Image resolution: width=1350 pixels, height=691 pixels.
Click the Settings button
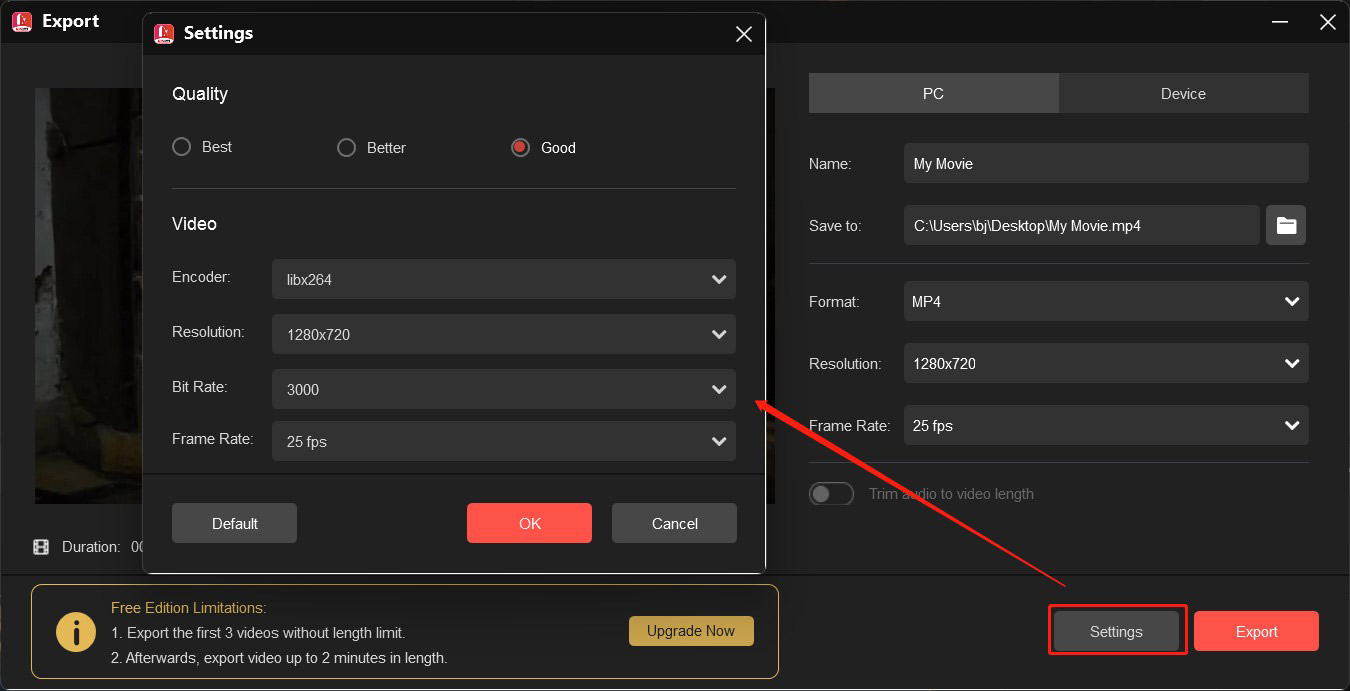tap(1116, 631)
